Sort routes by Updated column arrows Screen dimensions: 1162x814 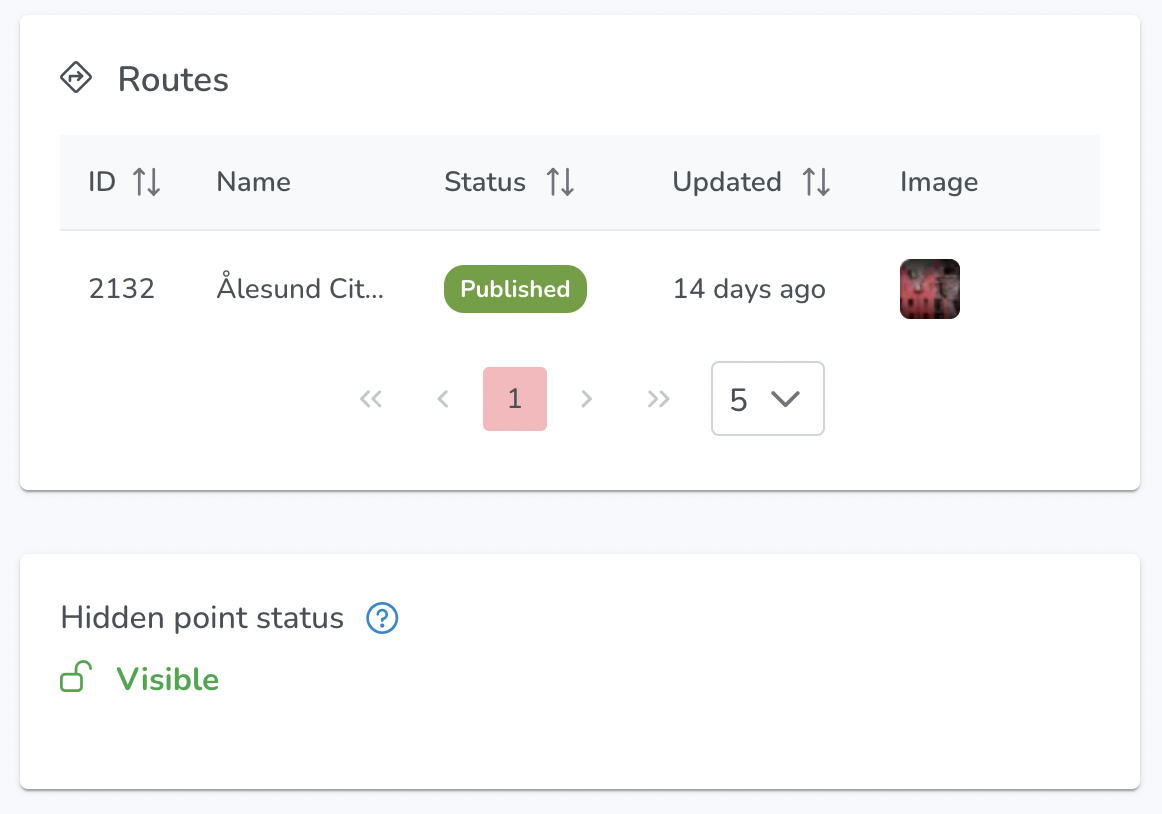coord(816,182)
